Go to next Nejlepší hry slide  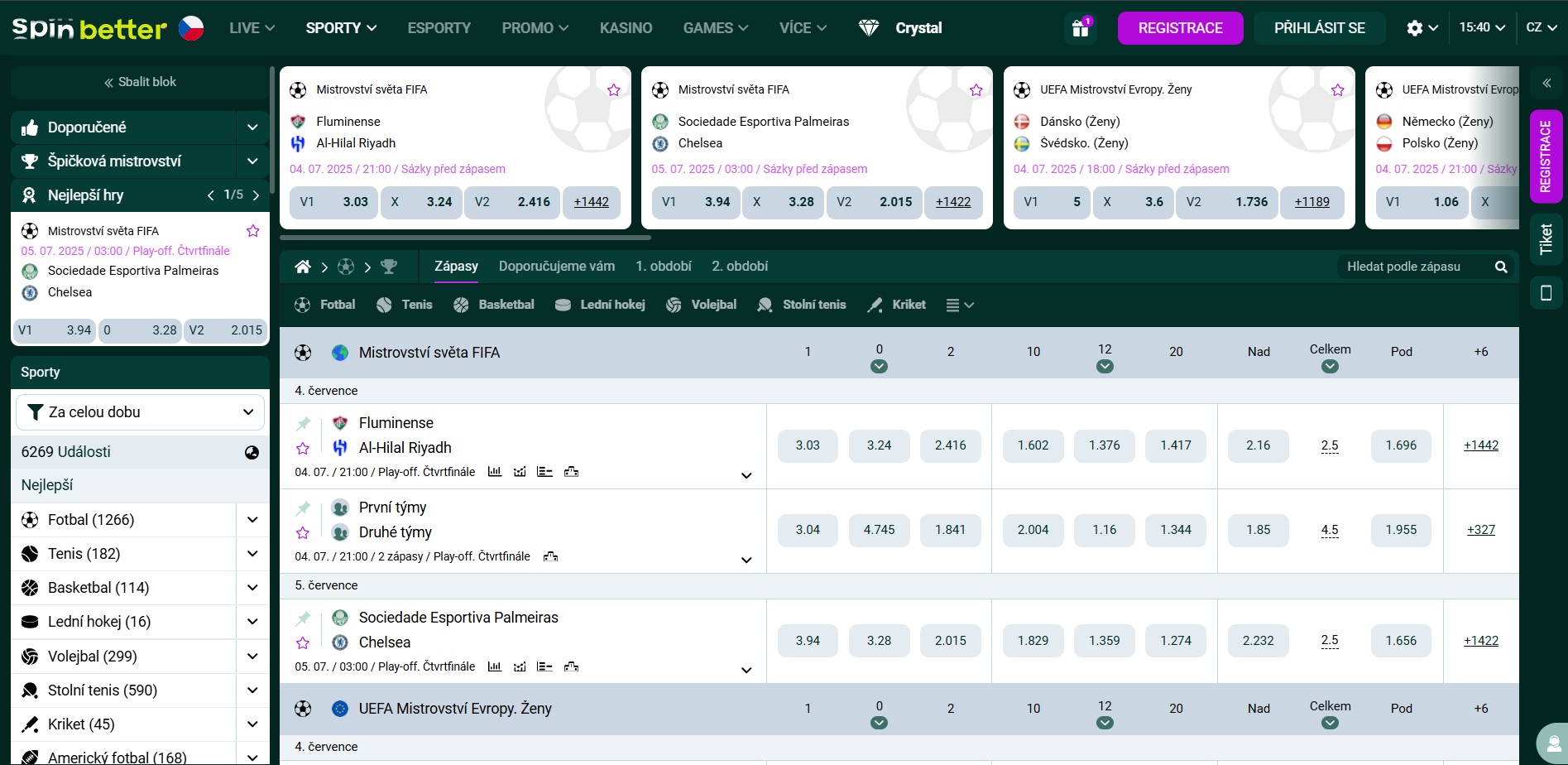click(x=257, y=195)
